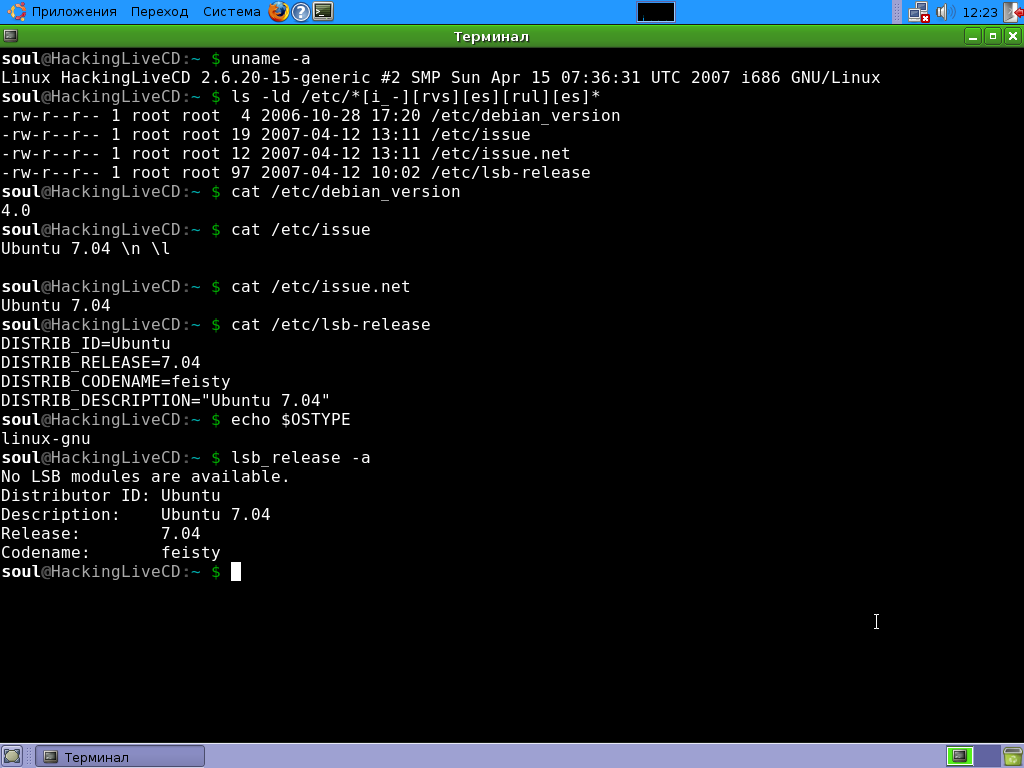Image resolution: width=1024 pixels, height=768 pixels.
Task: Open the Приложения menu
Action: [73, 12]
